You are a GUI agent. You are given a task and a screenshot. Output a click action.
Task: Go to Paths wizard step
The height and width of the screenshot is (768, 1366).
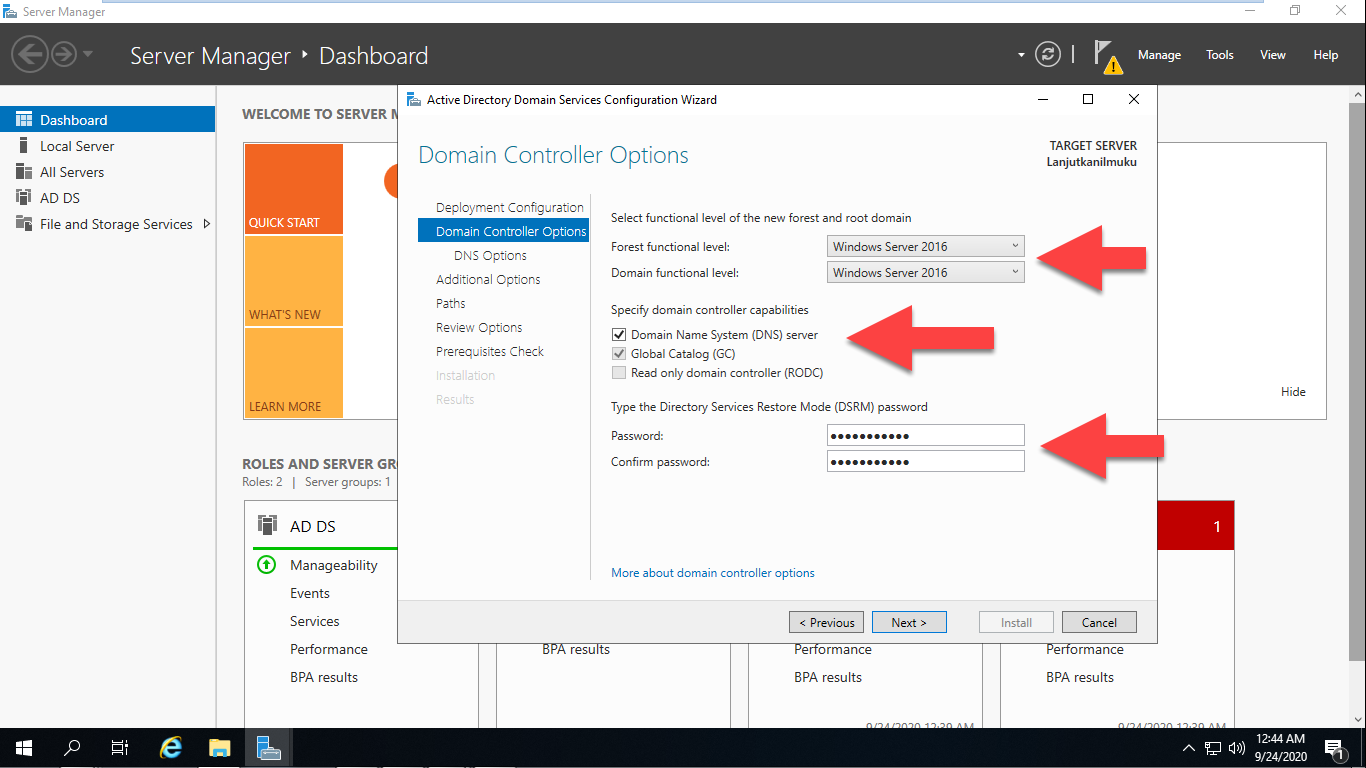point(451,303)
